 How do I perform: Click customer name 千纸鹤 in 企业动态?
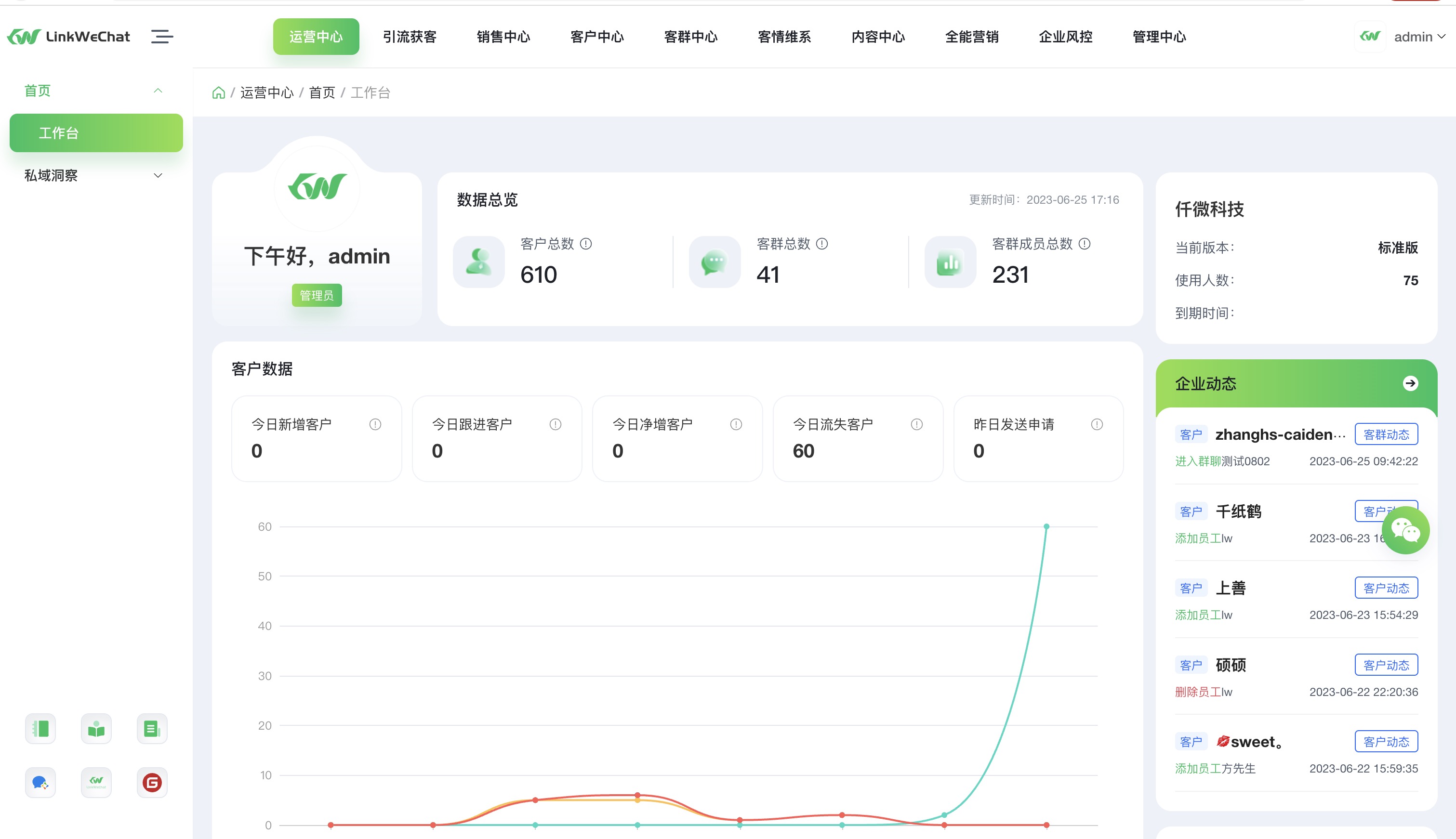pos(1238,511)
